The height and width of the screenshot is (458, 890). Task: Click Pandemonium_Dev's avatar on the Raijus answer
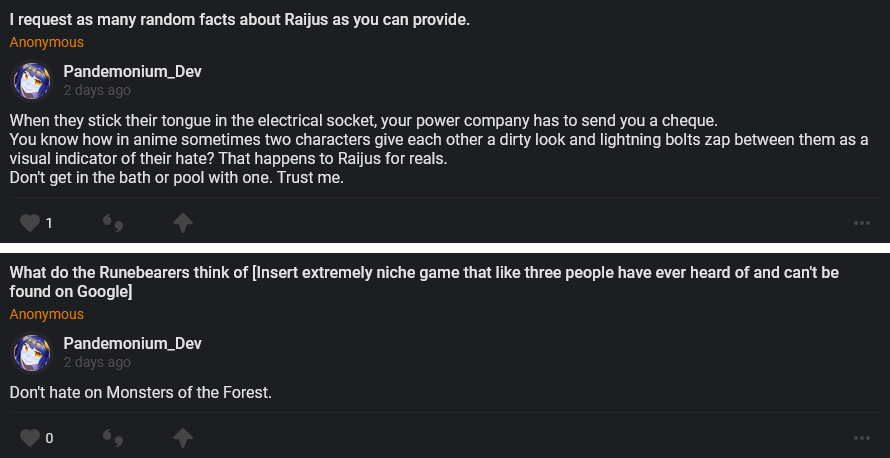(31, 80)
